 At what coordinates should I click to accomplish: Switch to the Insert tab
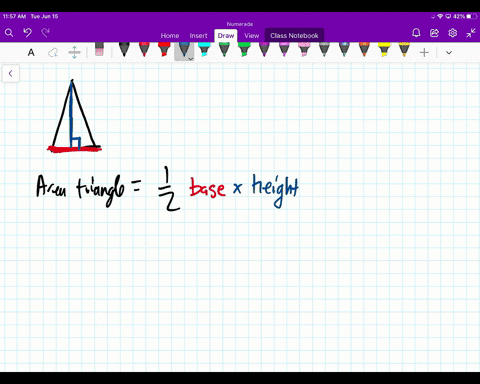[198, 36]
